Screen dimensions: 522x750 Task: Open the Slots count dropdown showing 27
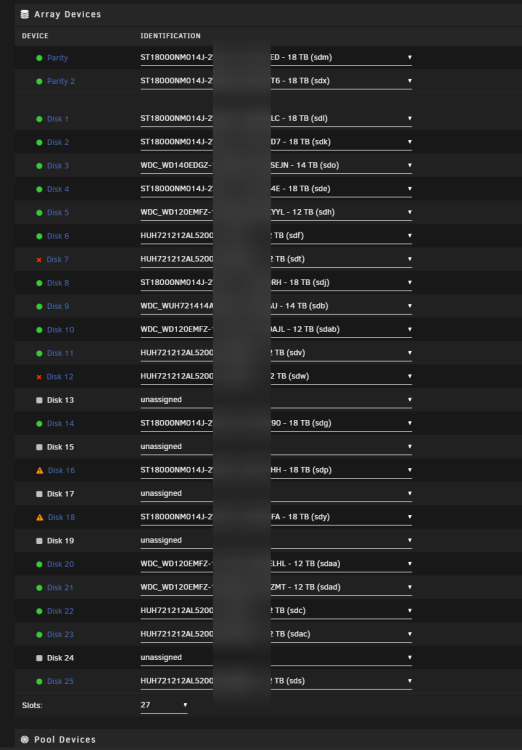tap(164, 706)
